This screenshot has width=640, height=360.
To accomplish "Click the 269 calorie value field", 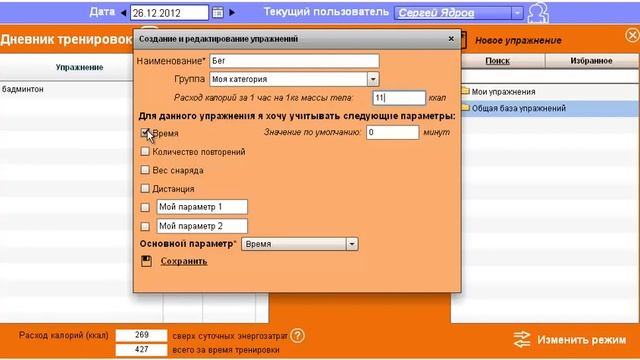I will (x=142, y=335).
